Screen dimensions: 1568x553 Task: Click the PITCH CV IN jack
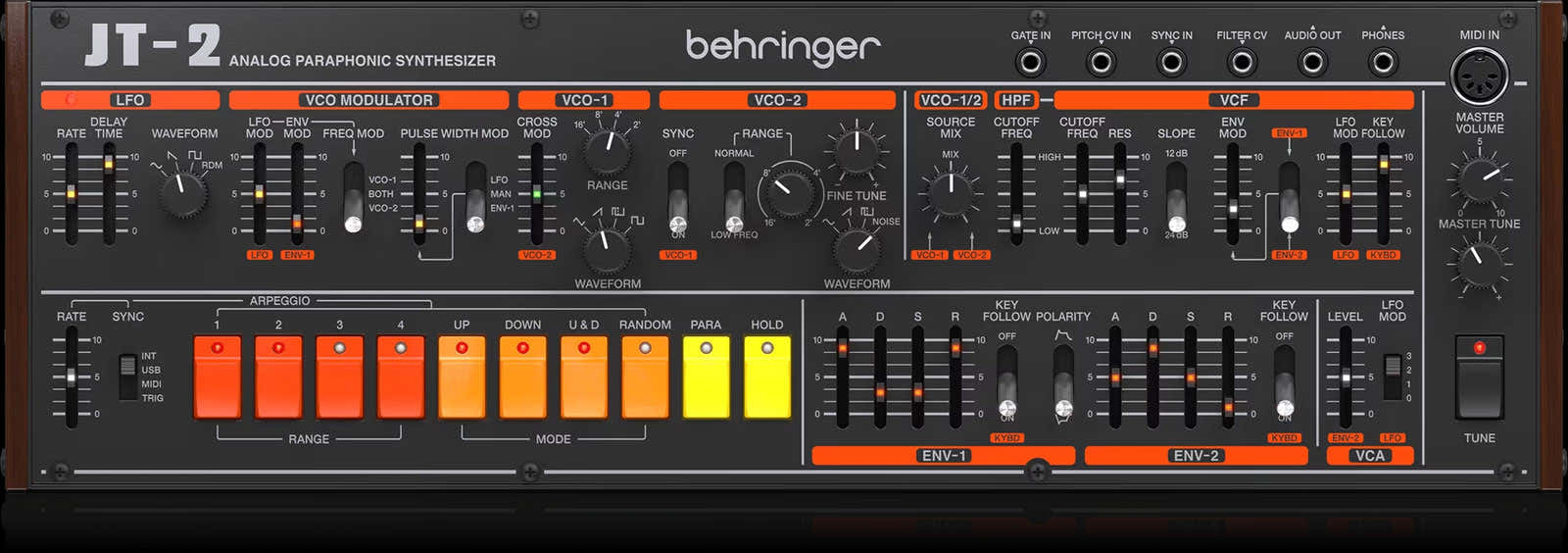[x=1101, y=63]
